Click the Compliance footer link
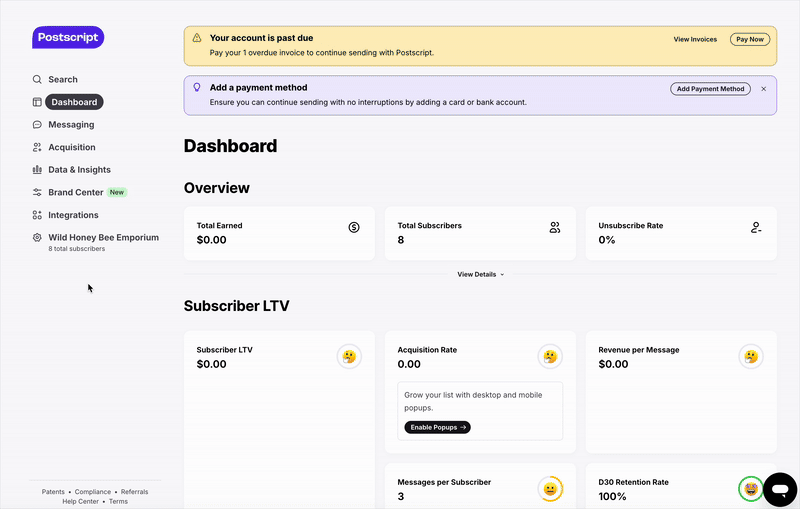 point(93,492)
